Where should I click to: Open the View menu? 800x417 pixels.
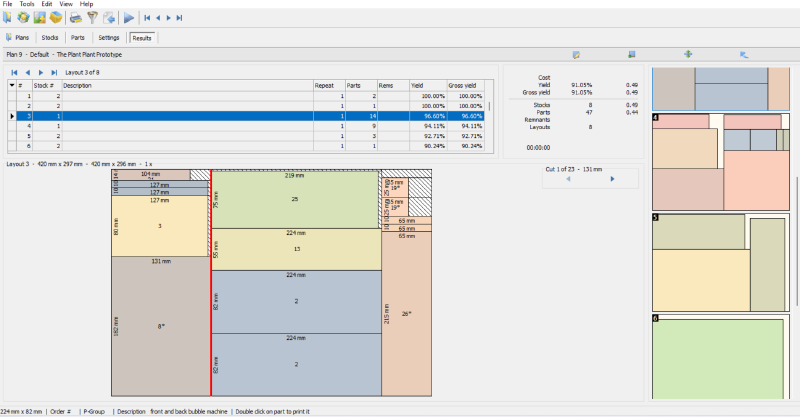coord(65,4)
